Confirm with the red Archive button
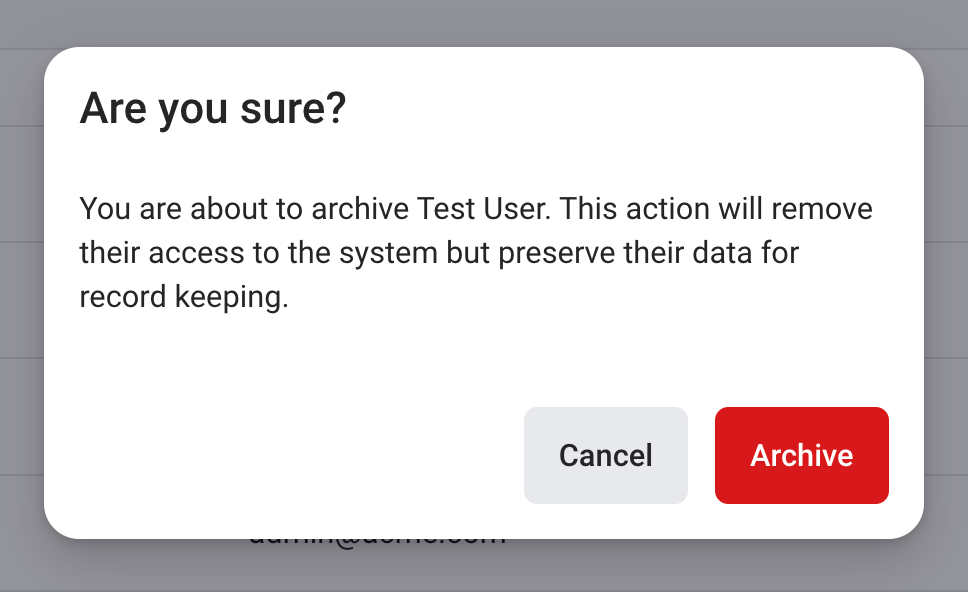This screenshot has height=592, width=968. point(801,455)
